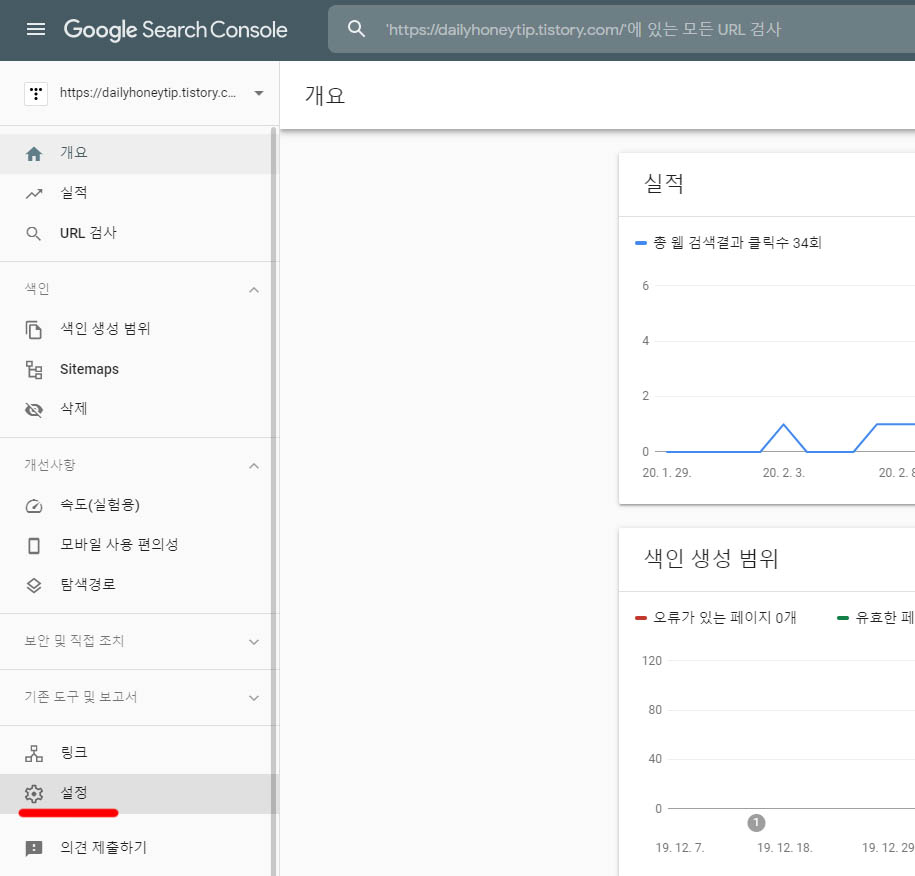The width and height of the screenshot is (915, 876).
Task: Click the blue 총 웹 검색결과 클릭수 legend
Action: click(728, 243)
